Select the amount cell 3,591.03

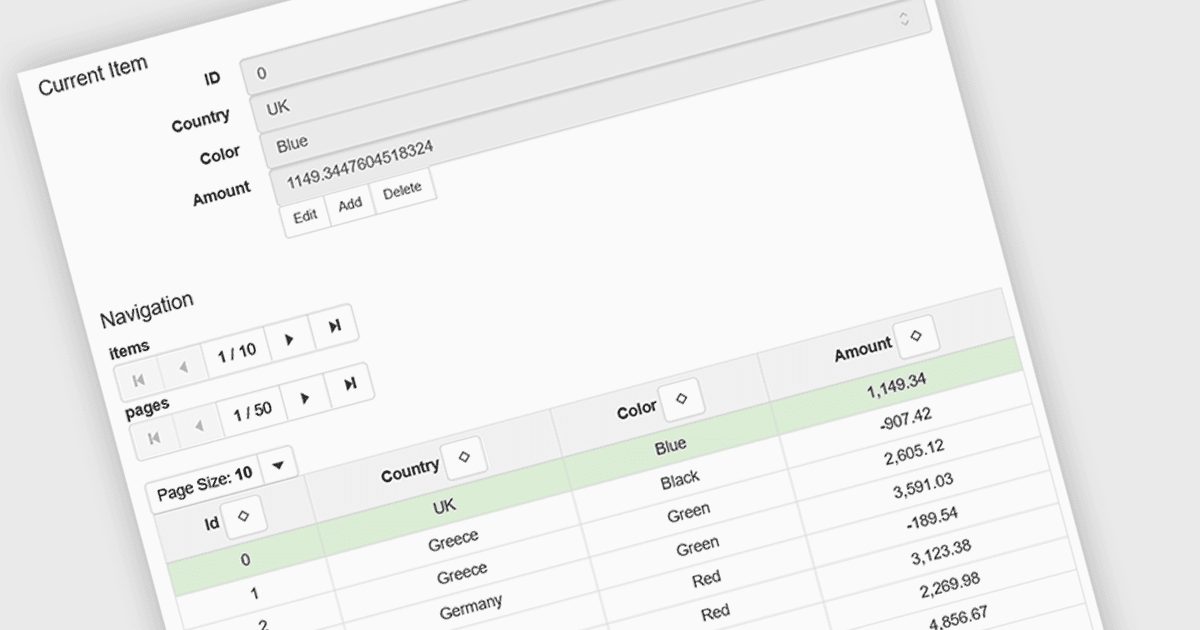pyautogui.click(x=923, y=484)
